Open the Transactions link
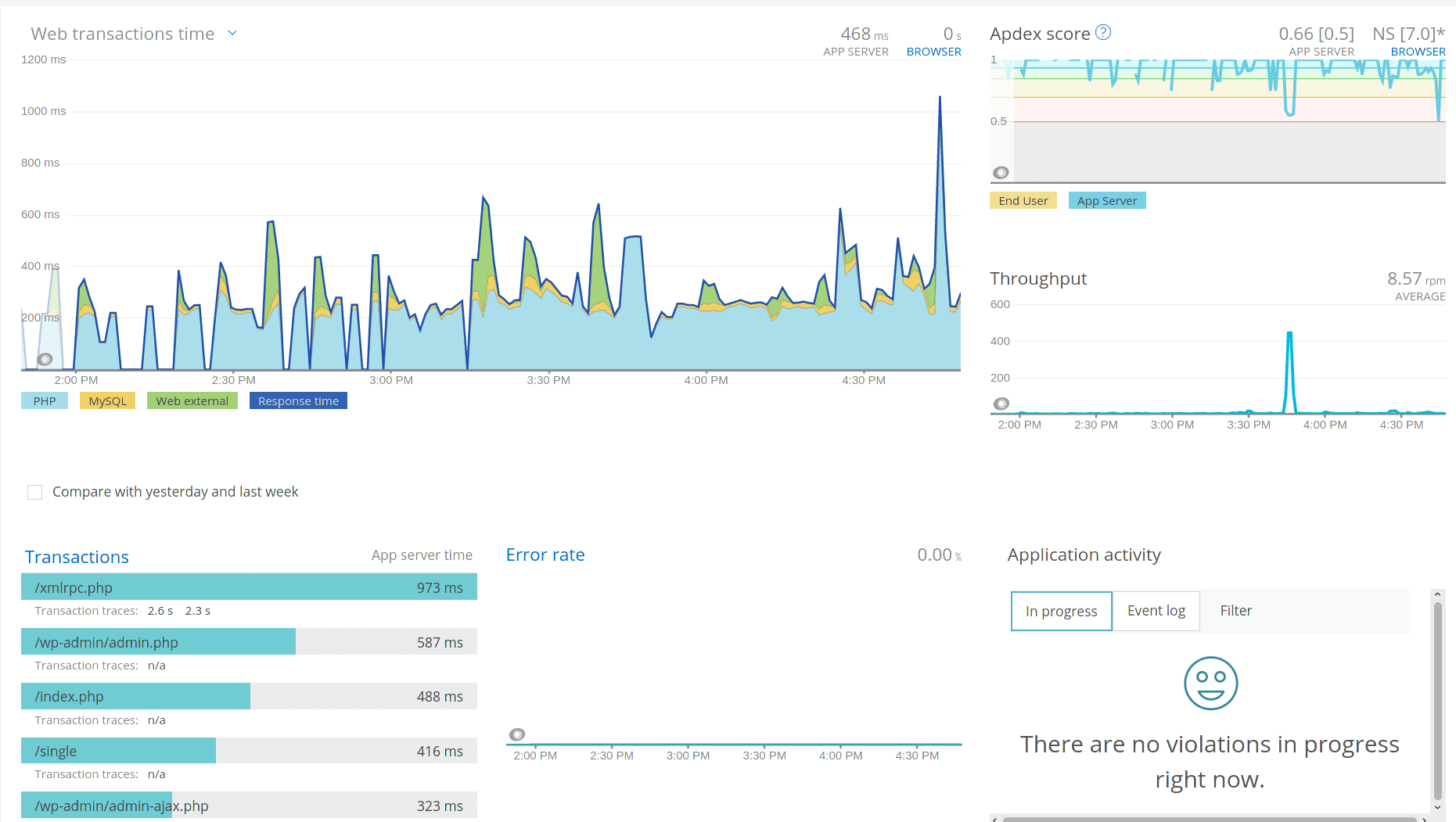Image resolution: width=1456 pixels, height=822 pixels. 77,557
